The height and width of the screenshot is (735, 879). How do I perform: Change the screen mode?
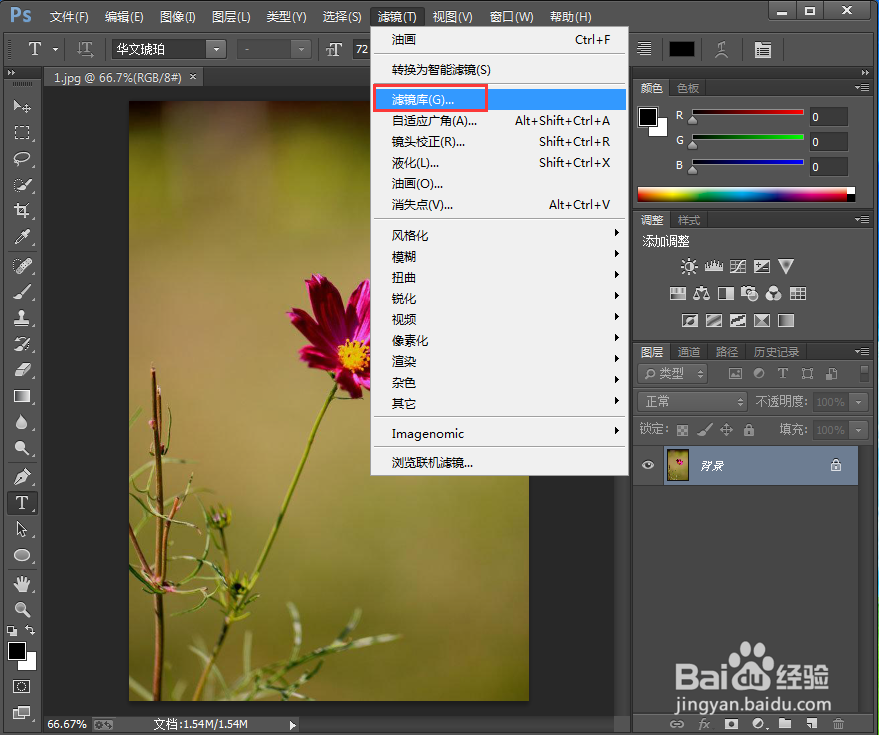[22, 713]
